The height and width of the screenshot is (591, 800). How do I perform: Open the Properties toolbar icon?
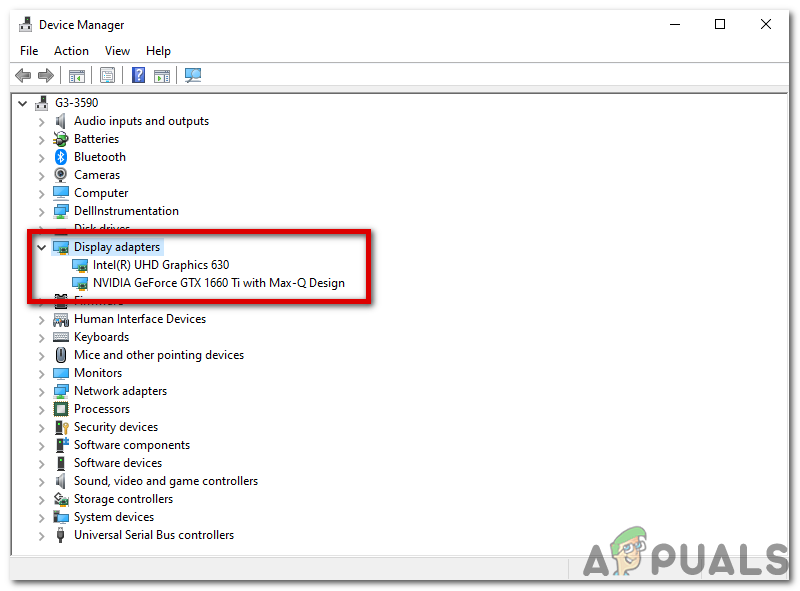click(107, 75)
